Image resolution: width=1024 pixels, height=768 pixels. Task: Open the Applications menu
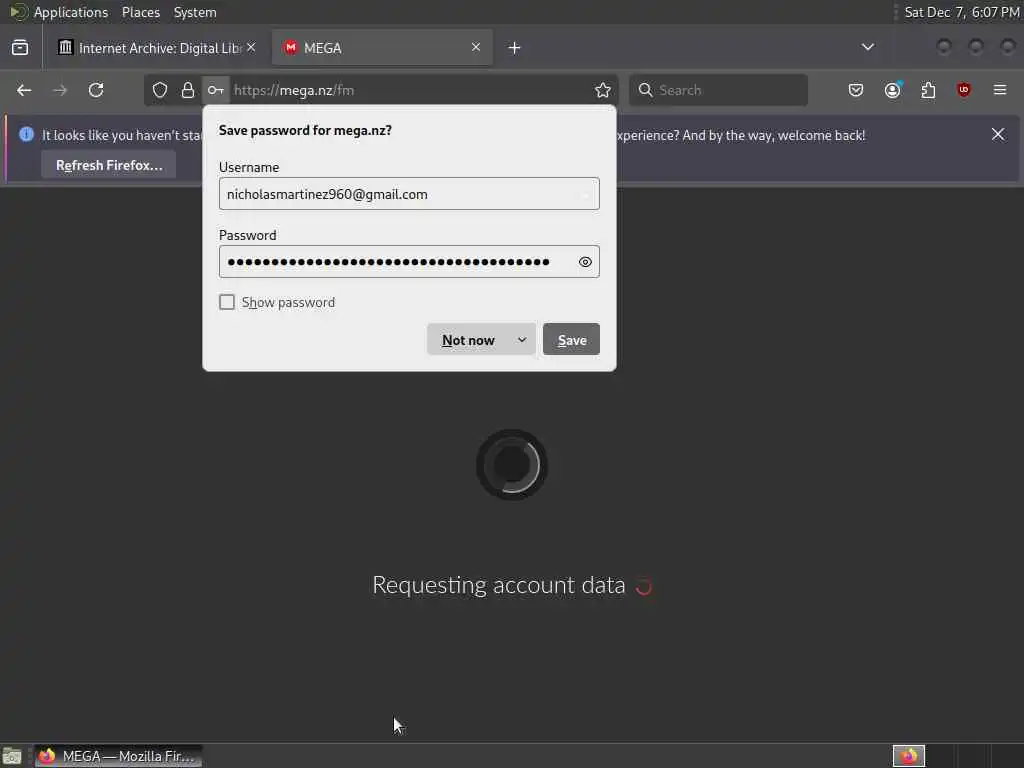coord(71,12)
